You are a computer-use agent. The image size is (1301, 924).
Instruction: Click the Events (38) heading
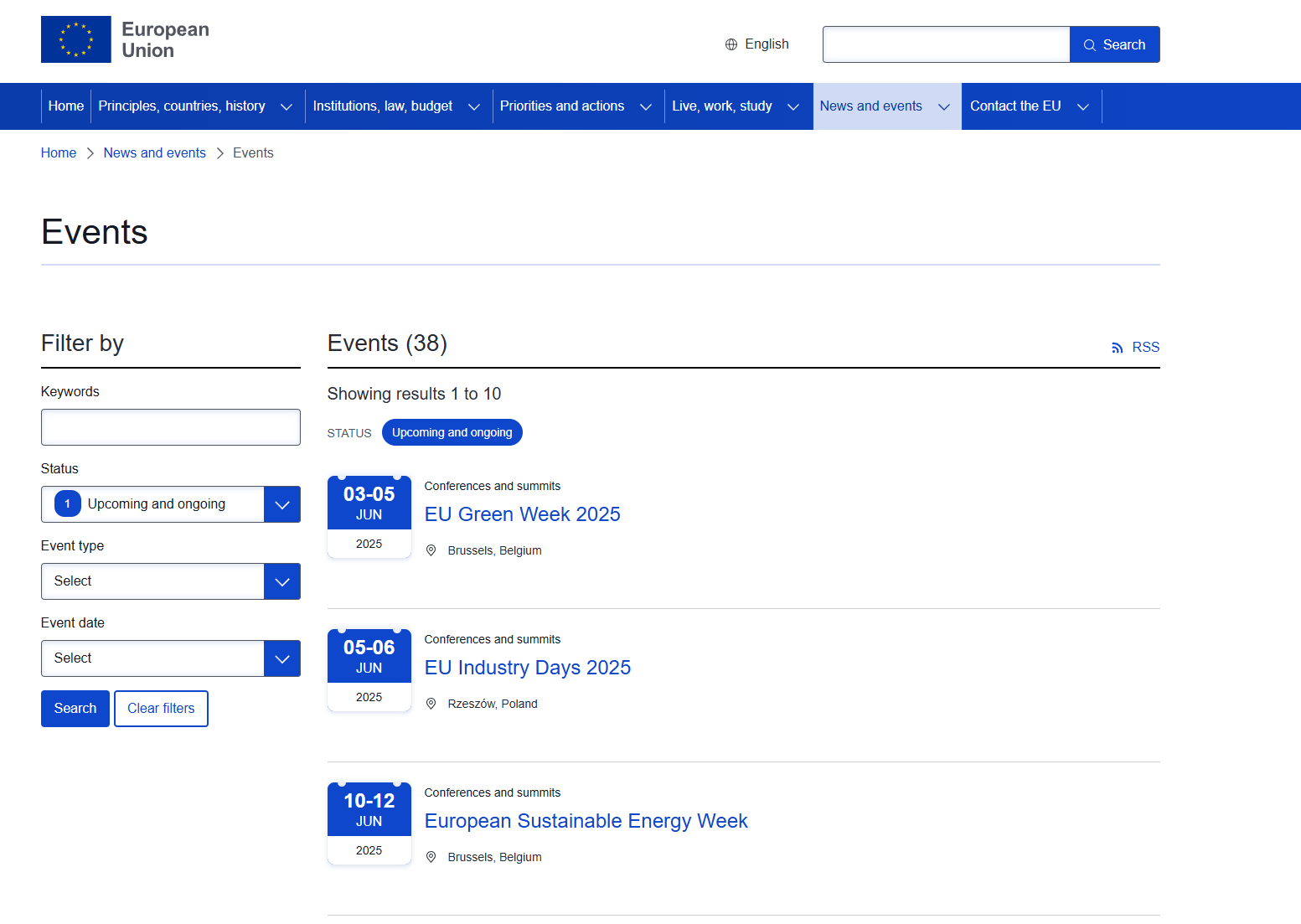coord(387,343)
